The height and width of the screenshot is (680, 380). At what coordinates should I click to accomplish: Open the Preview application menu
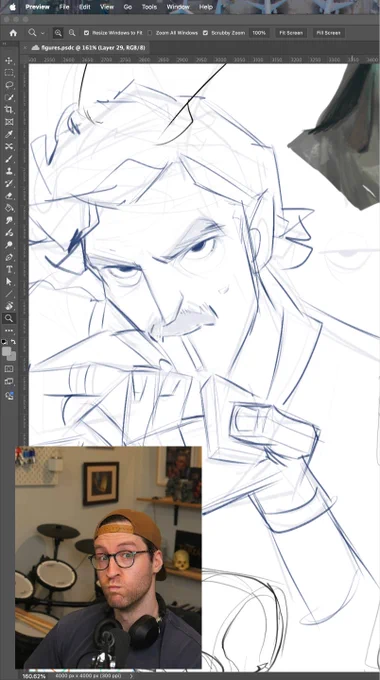pyautogui.click(x=37, y=7)
